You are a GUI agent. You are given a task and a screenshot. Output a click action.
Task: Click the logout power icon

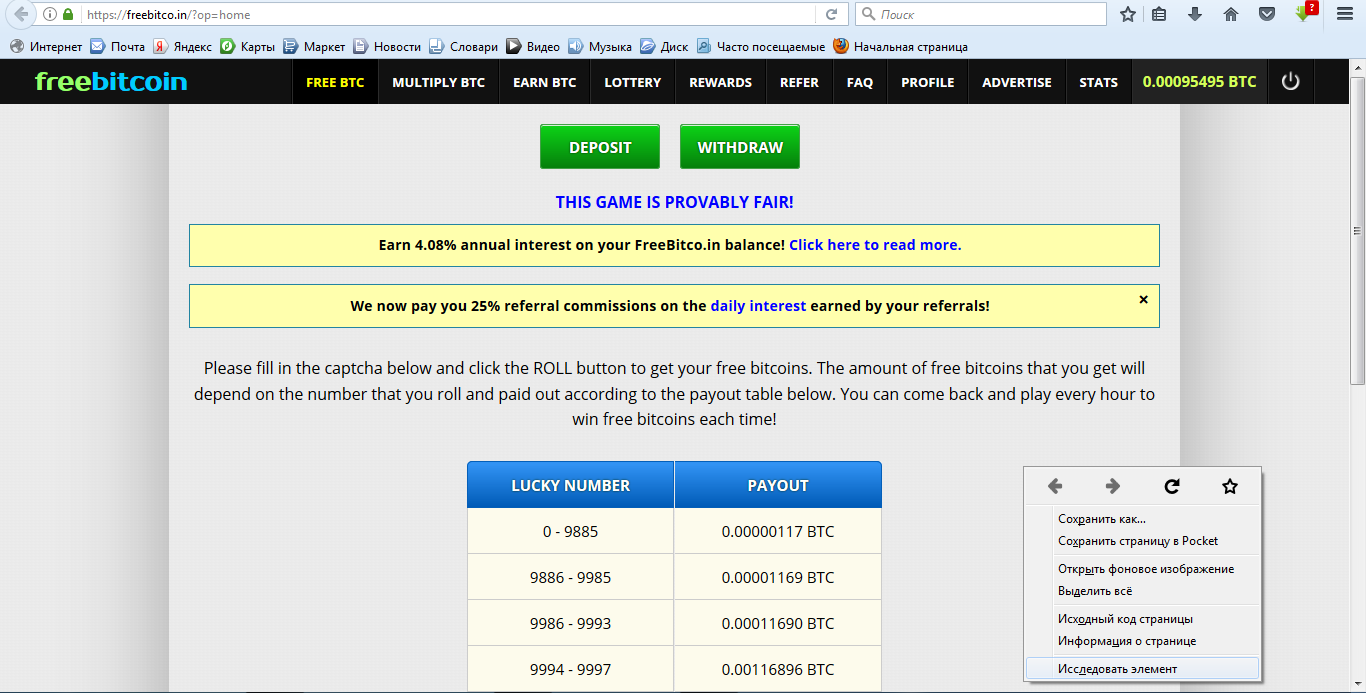[1290, 82]
